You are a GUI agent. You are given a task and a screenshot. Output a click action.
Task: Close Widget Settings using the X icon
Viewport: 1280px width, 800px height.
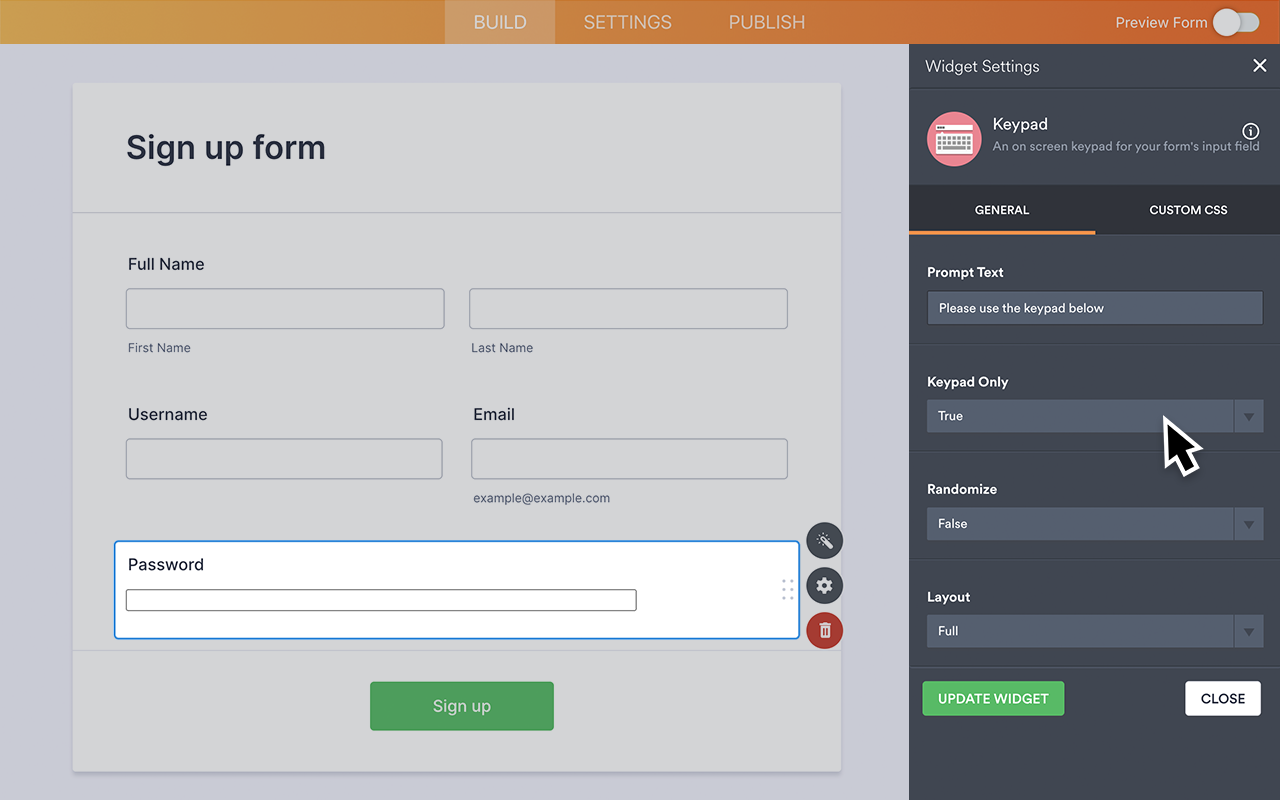point(1259,65)
